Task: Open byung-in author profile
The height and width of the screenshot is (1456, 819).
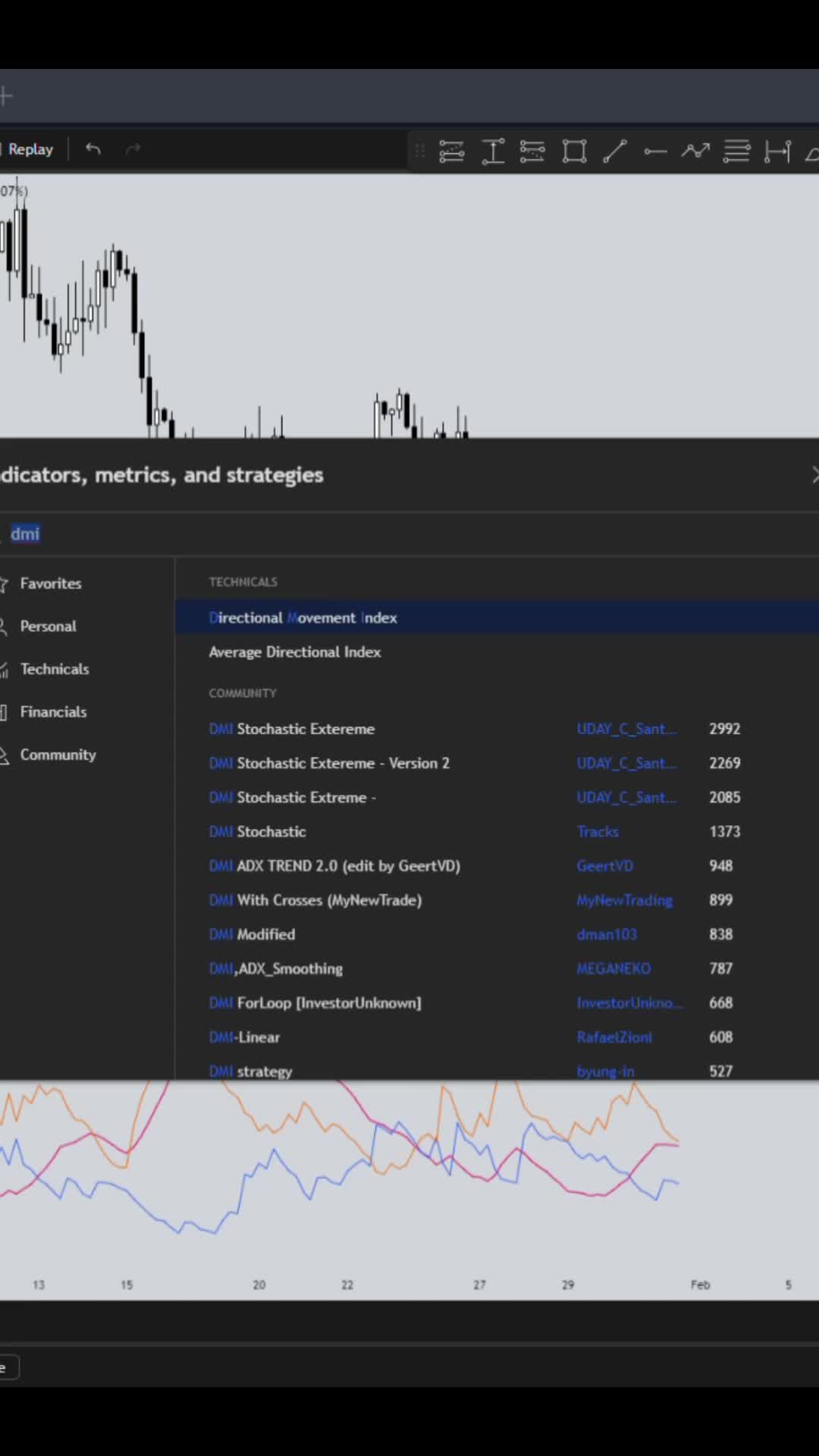Action: [x=605, y=1072]
